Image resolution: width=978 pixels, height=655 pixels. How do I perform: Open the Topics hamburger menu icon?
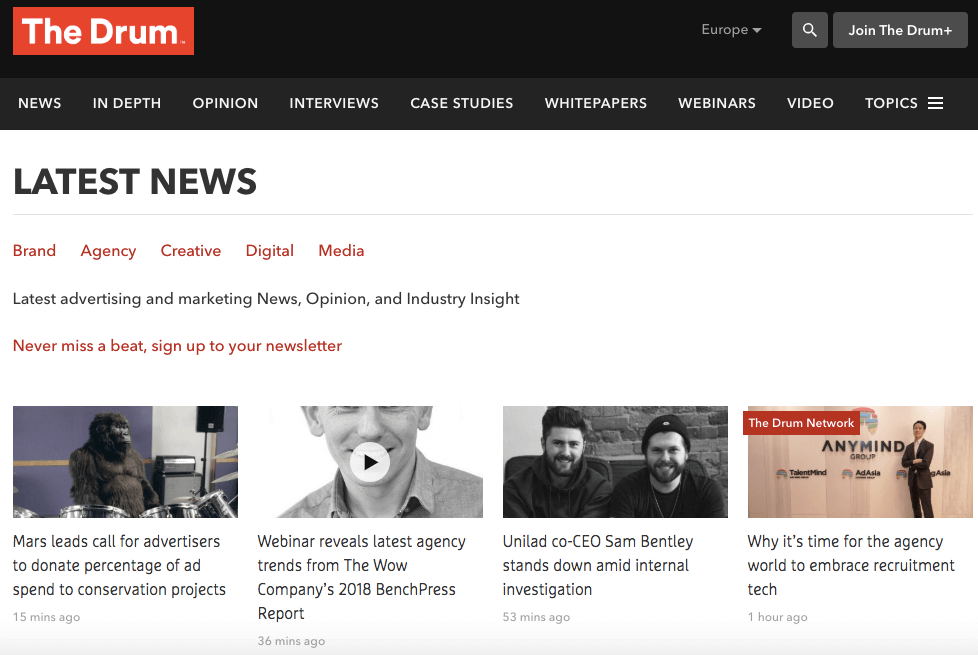click(935, 104)
